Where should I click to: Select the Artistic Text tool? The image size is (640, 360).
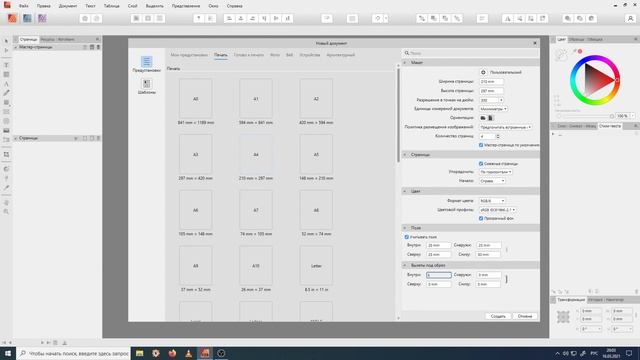tap(6, 84)
